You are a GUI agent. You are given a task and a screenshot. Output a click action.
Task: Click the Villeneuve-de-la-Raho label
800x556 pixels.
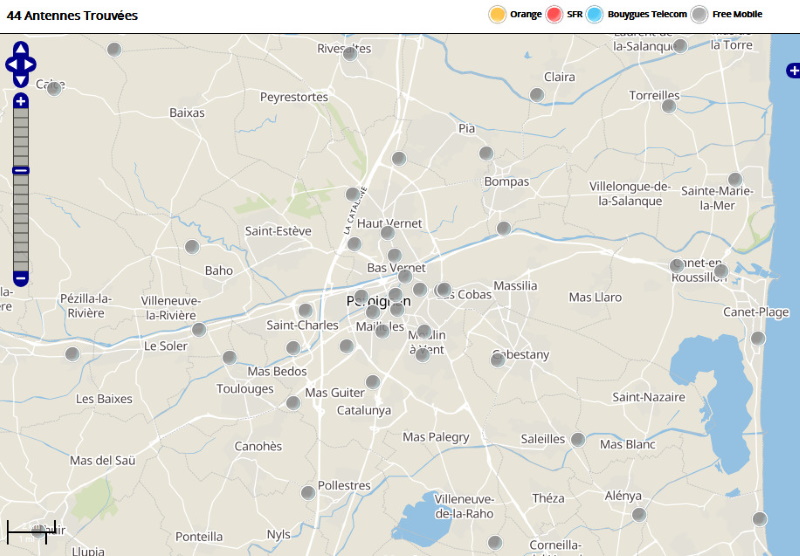click(464, 506)
